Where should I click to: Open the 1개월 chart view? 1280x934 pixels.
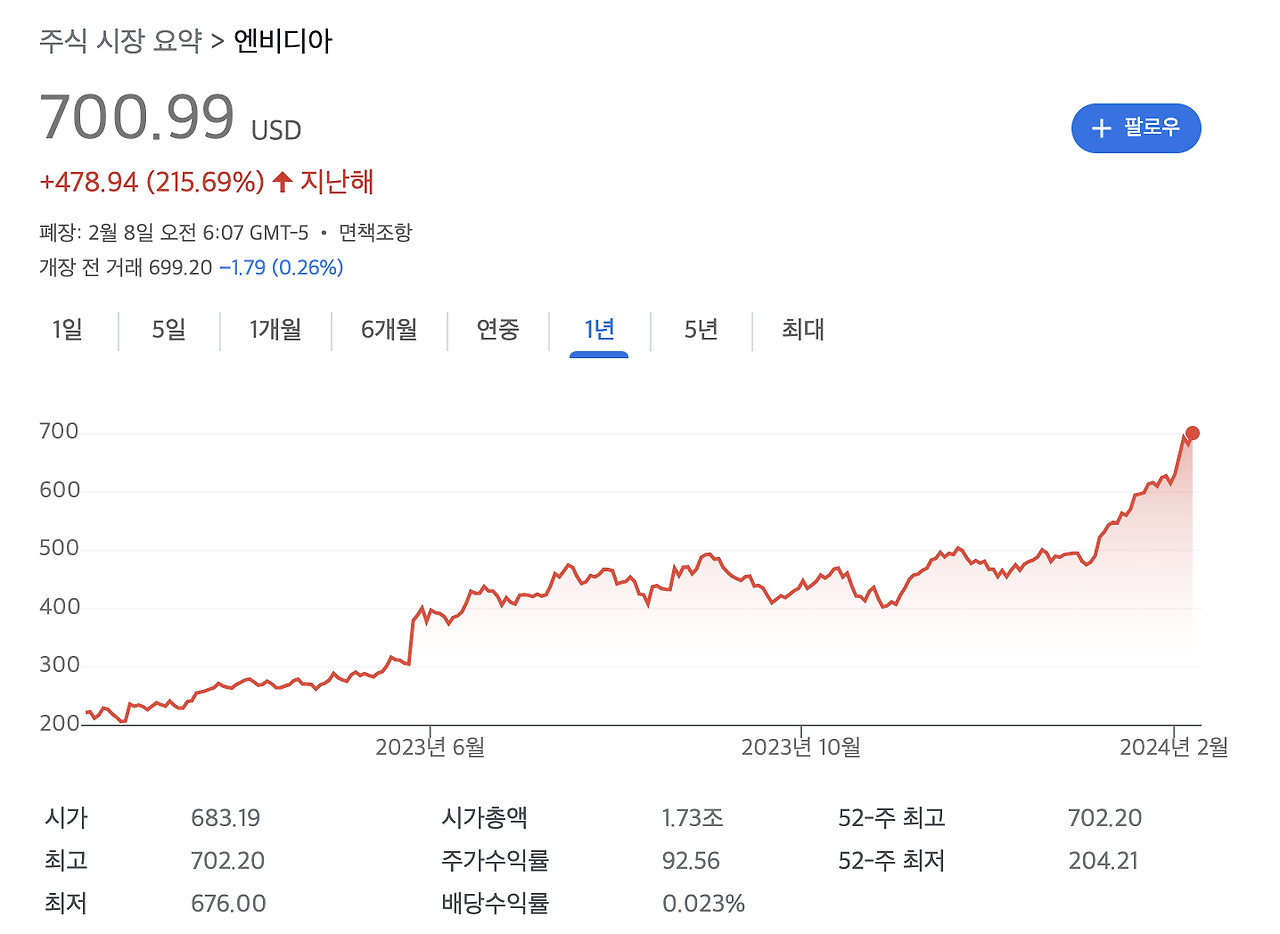(274, 330)
